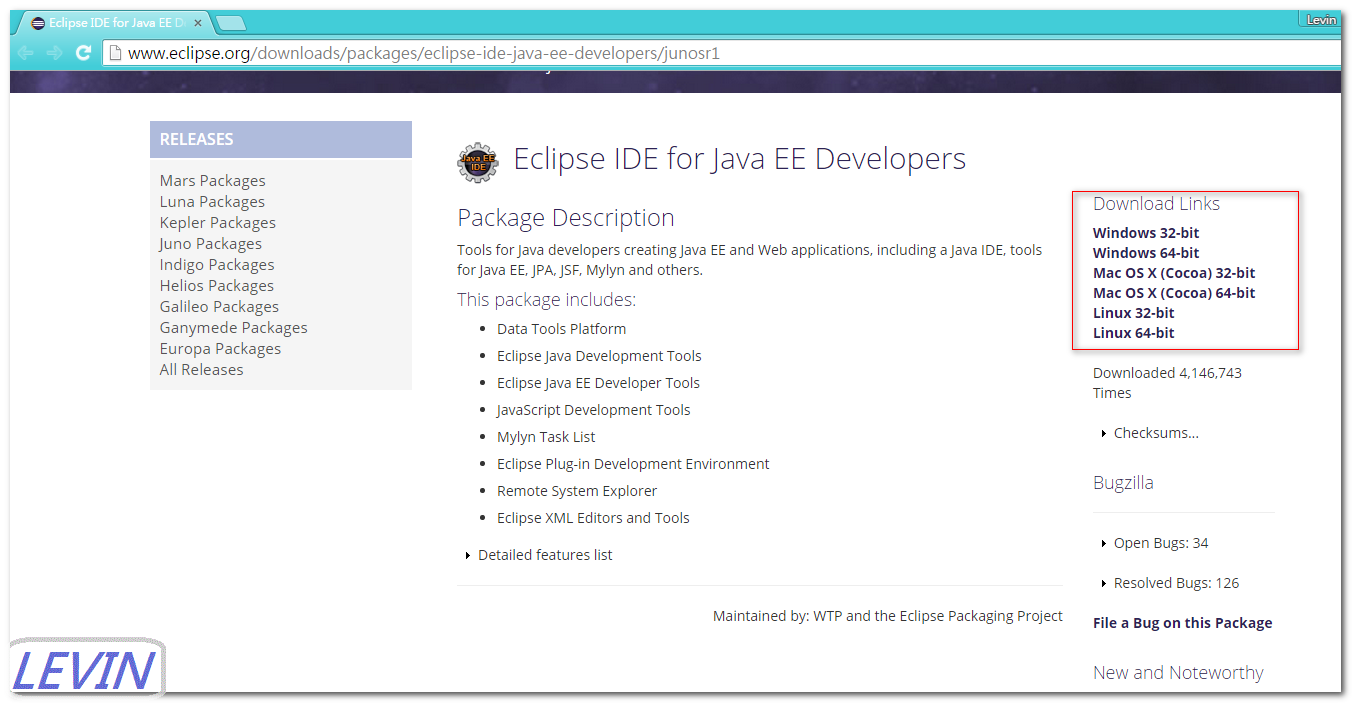Select the Eclipse IDE for Java EE tab
The image size is (1352, 703).
(x=113, y=22)
